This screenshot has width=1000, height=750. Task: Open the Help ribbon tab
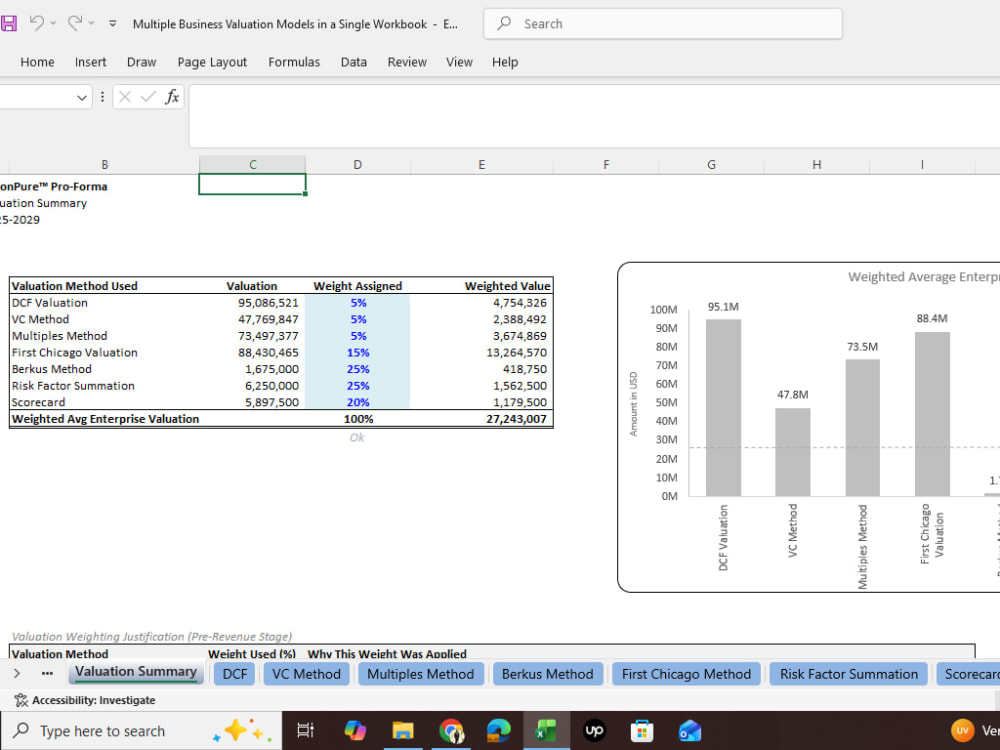504,62
